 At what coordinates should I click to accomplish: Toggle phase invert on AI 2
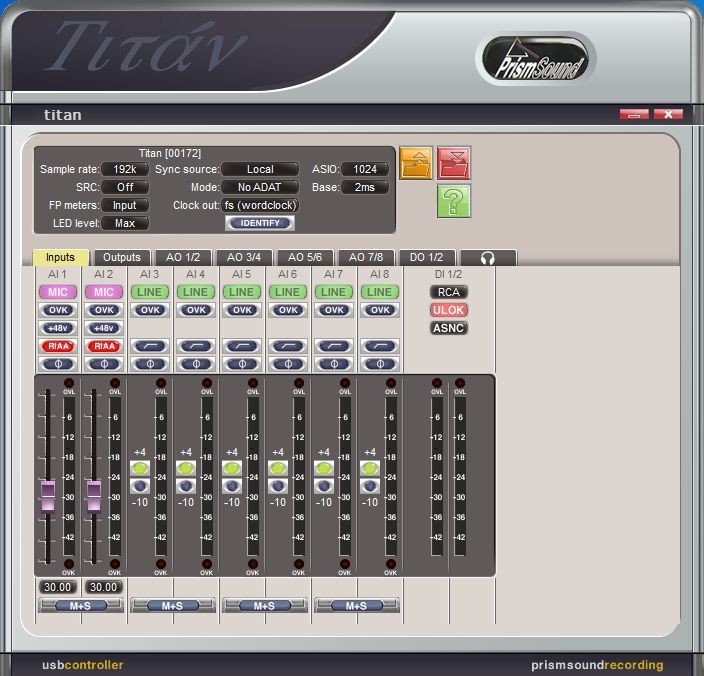[104, 364]
